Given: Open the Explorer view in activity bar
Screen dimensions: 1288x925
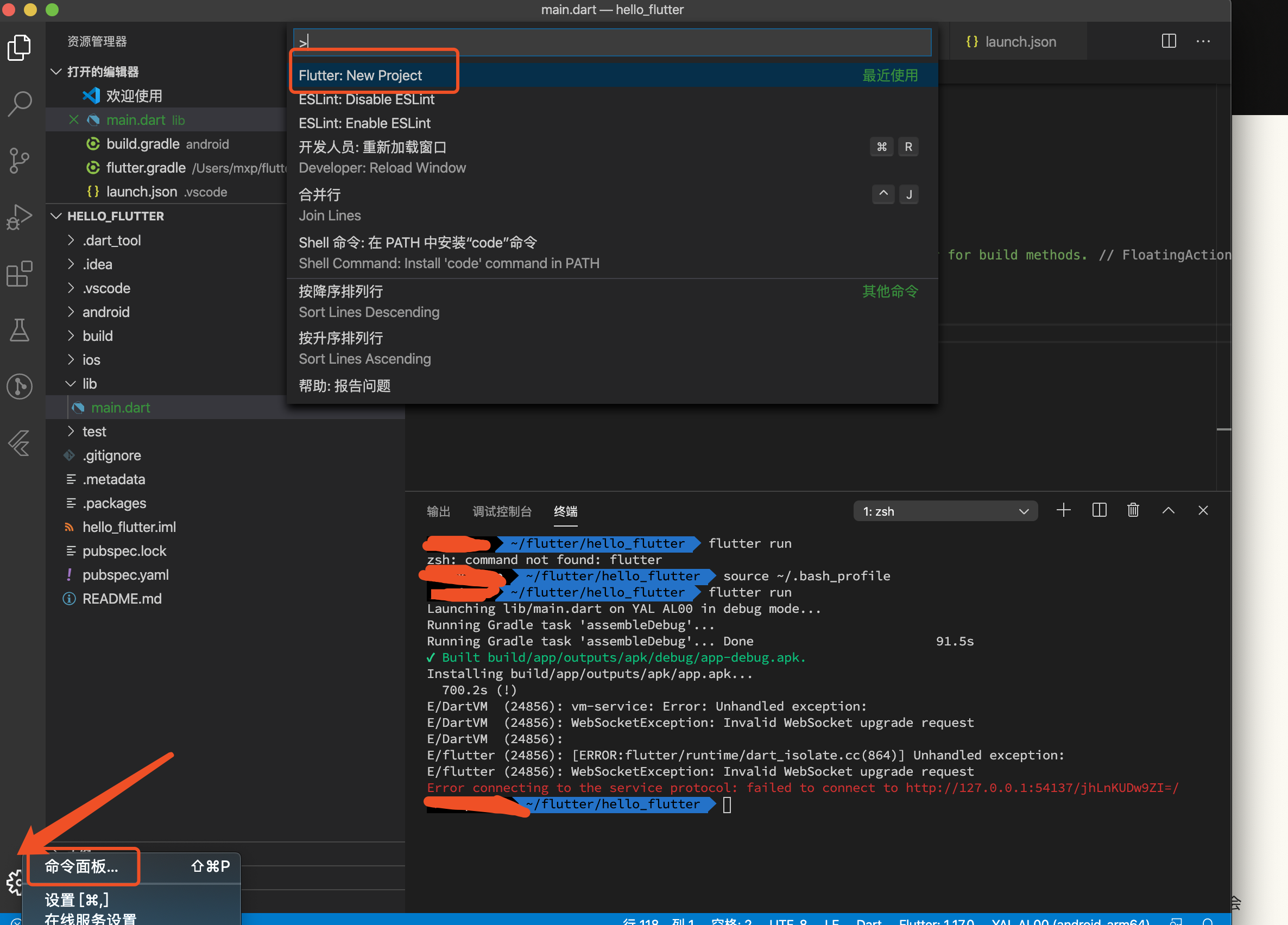Looking at the screenshot, I should click(20, 48).
